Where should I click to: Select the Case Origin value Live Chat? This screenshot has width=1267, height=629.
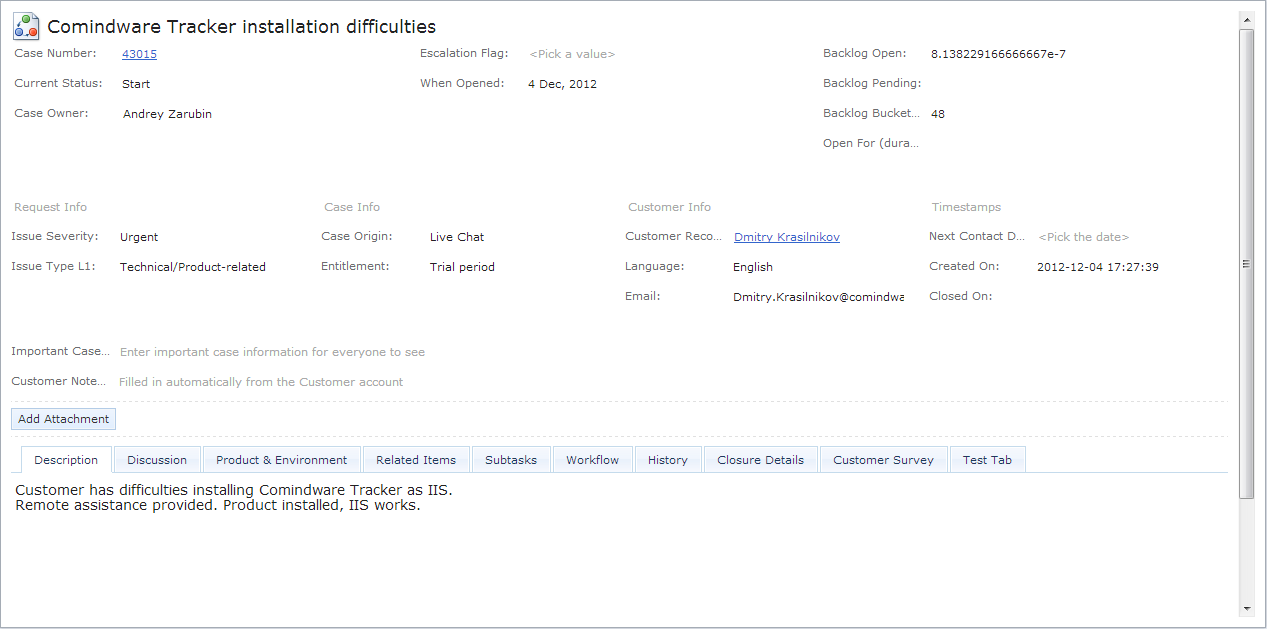(x=457, y=237)
